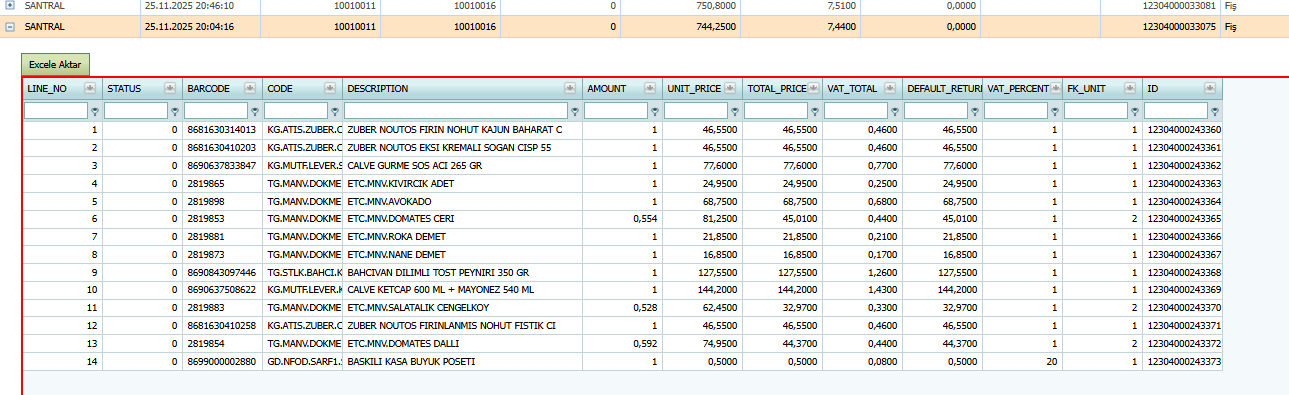The height and width of the screenshot is (395, 1289).
Task: Select cell ETC.MNV.KIVIRCIK ADET
Action: pyautogui.click(x=462, y=184)
